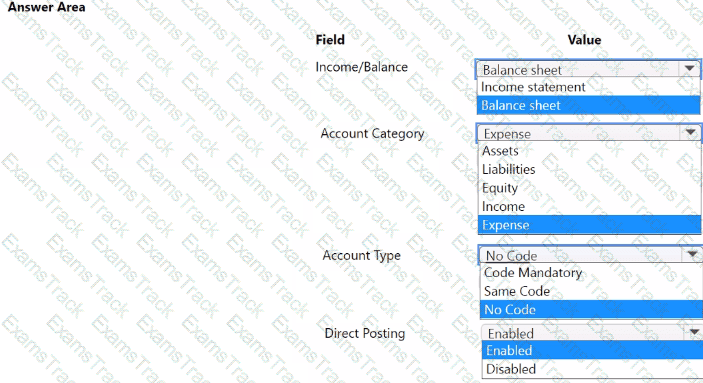Select highlighted Expense list option
Viewport: 703px width, 383px height.
[590, 225]
